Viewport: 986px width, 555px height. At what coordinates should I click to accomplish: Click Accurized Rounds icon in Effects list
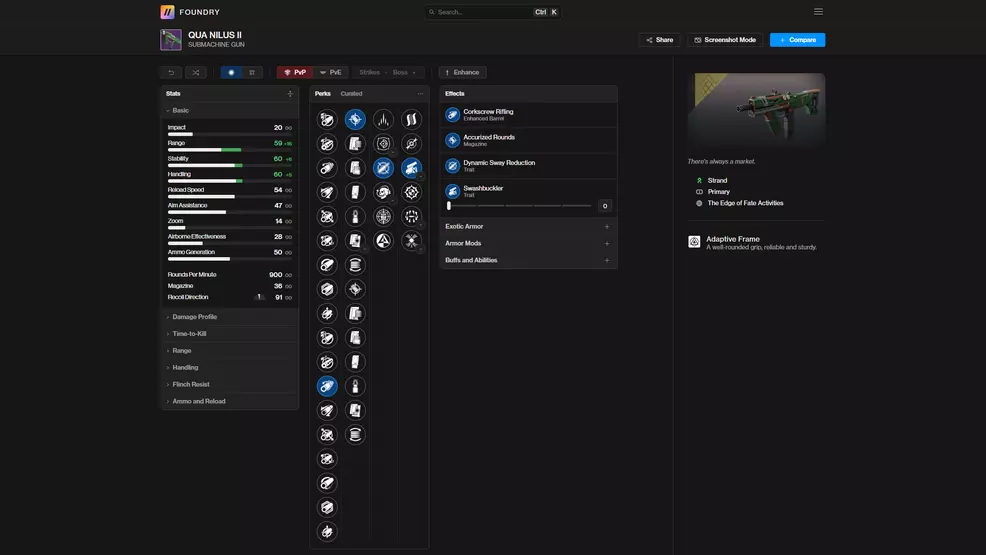pyautogui.click(x=452, y=140)
